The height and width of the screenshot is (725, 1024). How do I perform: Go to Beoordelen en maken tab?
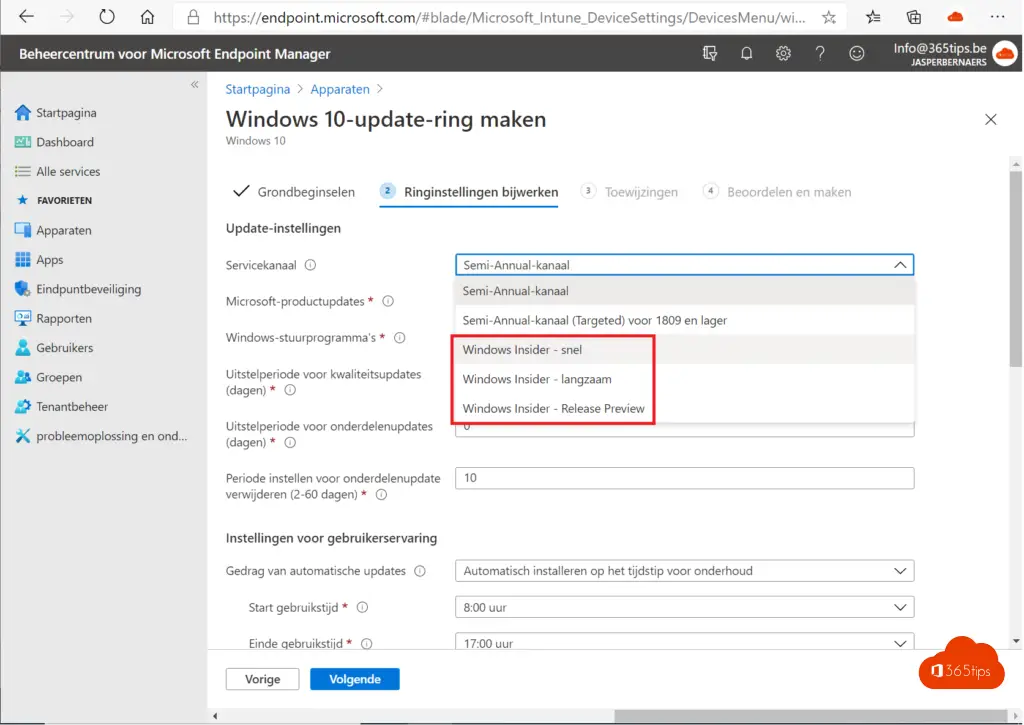point(776,192)
